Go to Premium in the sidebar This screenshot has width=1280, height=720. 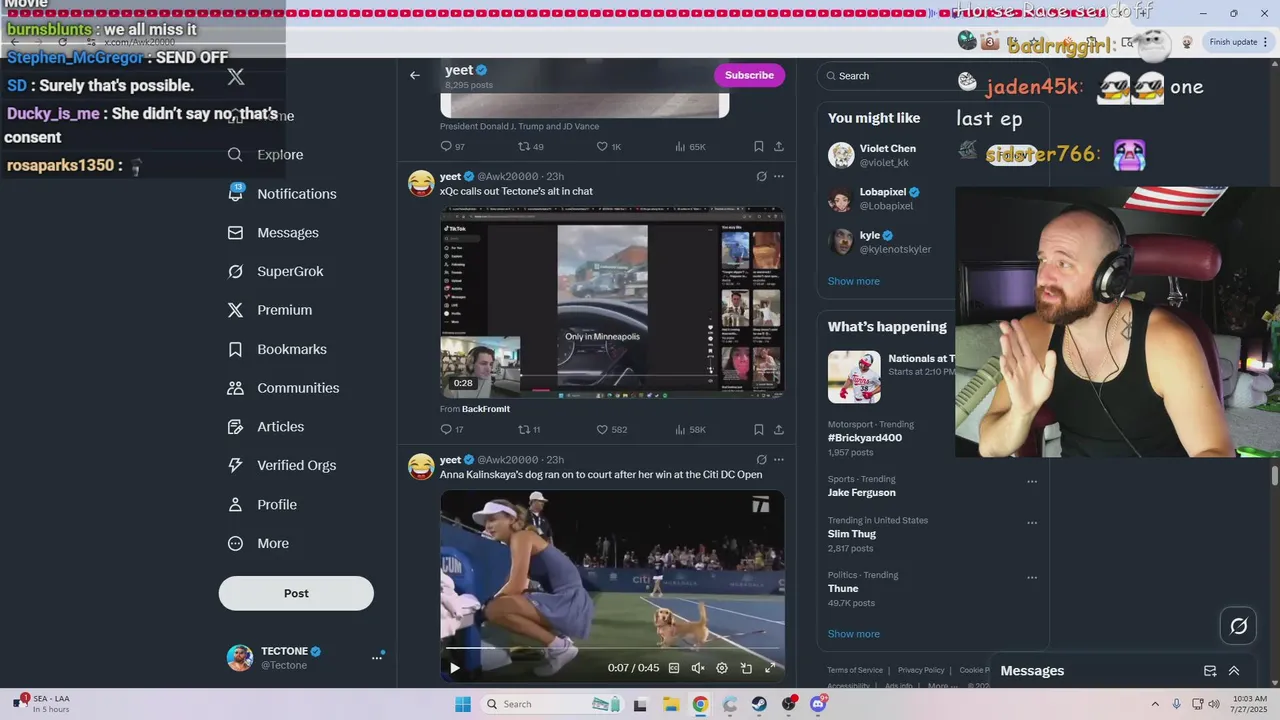tap(270, 310)
